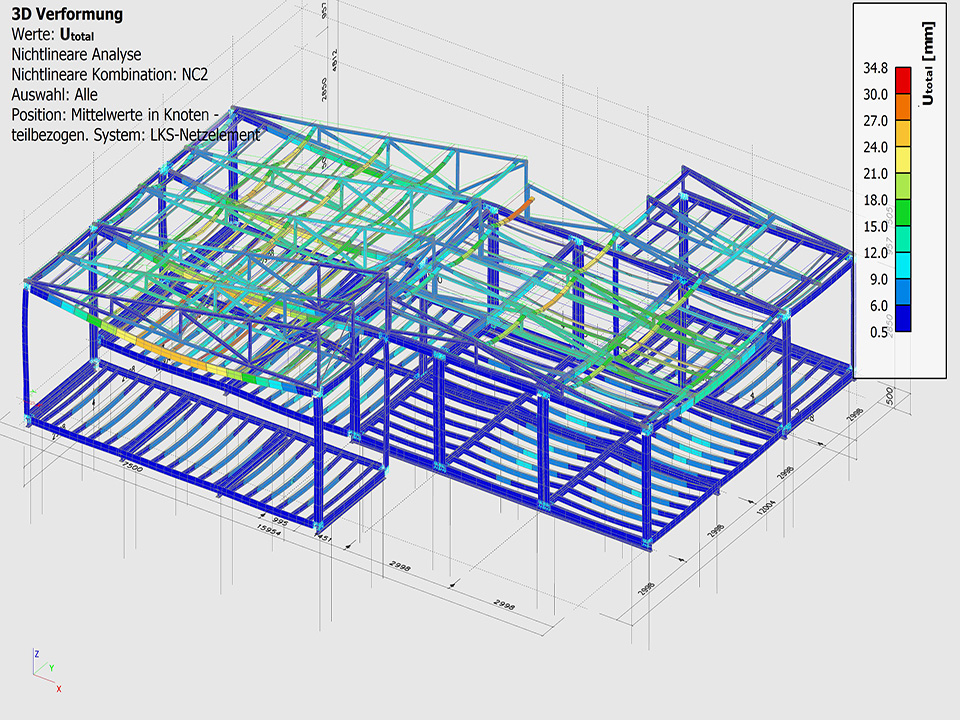Image resolution: width=960 pixels, height=720 pixels.
Task: Click the 0.5 minimum legend value
Action: click(x=878, y=332)
